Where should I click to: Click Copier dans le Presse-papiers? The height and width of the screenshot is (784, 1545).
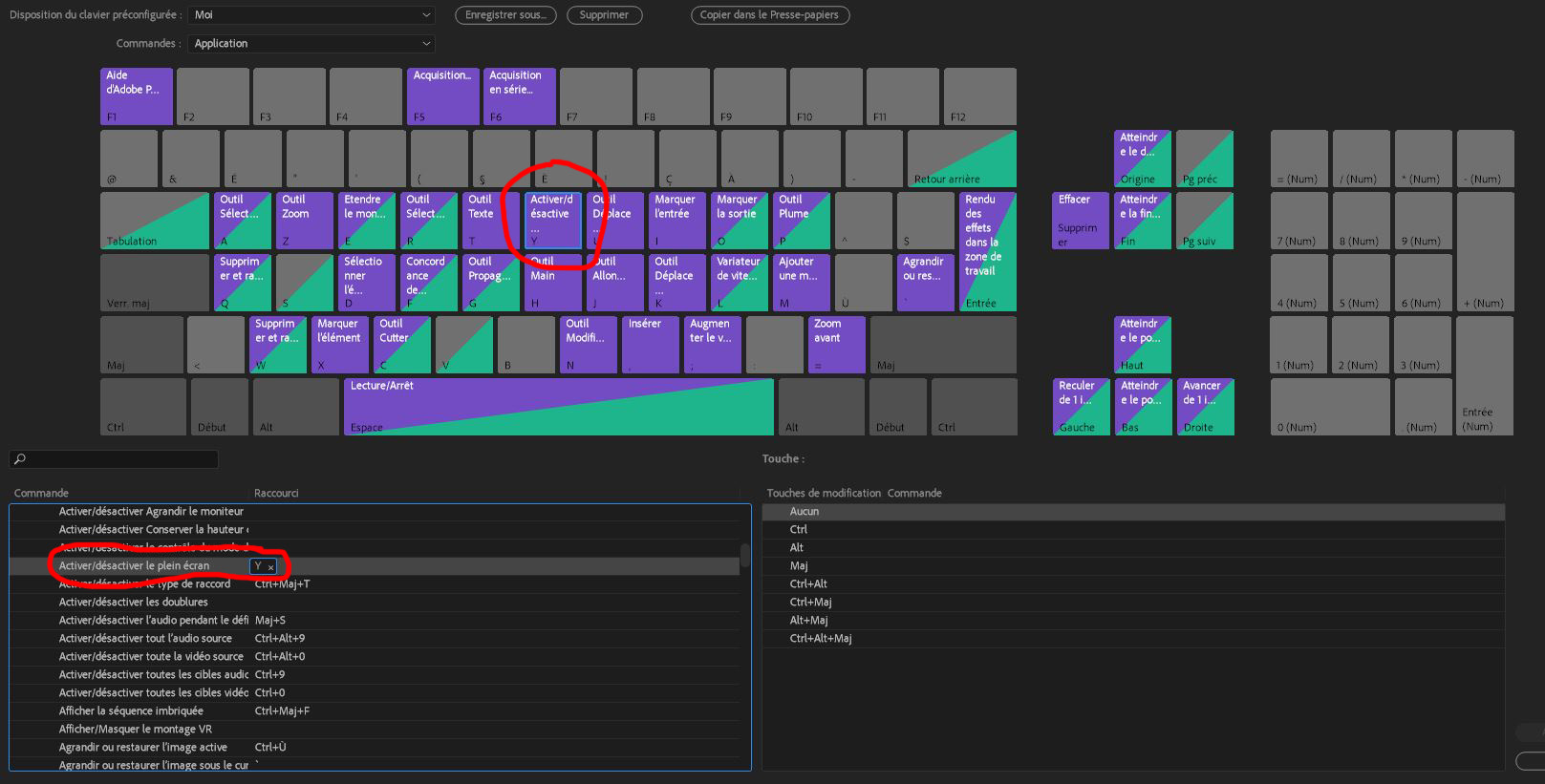(769, 15)
